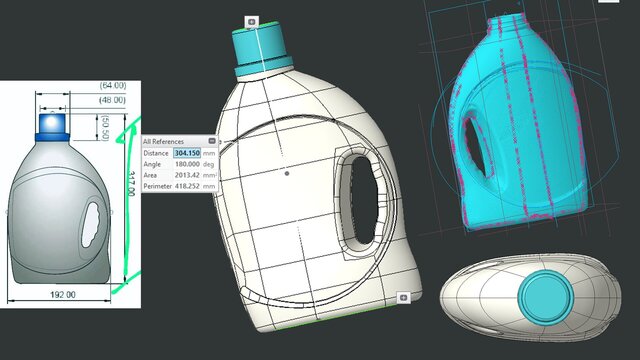The width and height of the screenshot is (640, 360).
Task: Select the blue cap in the reference drawing
Action: pyautogui.click(x=52, y=127)
